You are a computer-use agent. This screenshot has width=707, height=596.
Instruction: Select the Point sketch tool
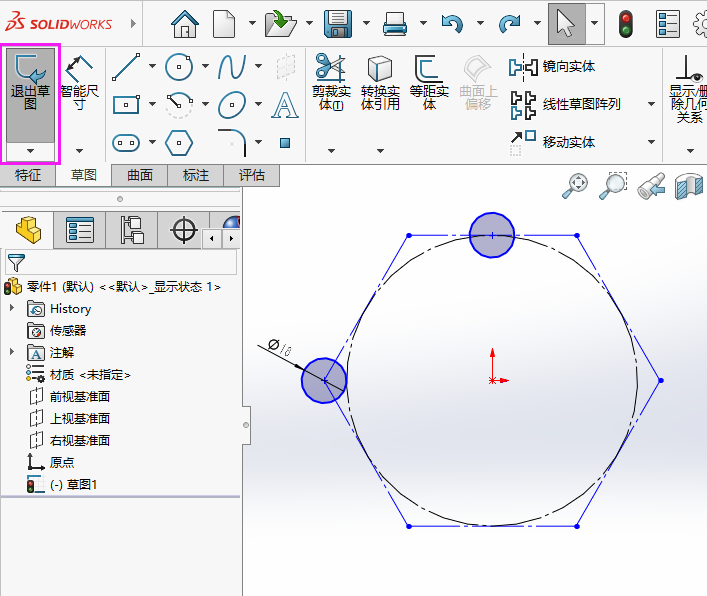coord(285,143)
